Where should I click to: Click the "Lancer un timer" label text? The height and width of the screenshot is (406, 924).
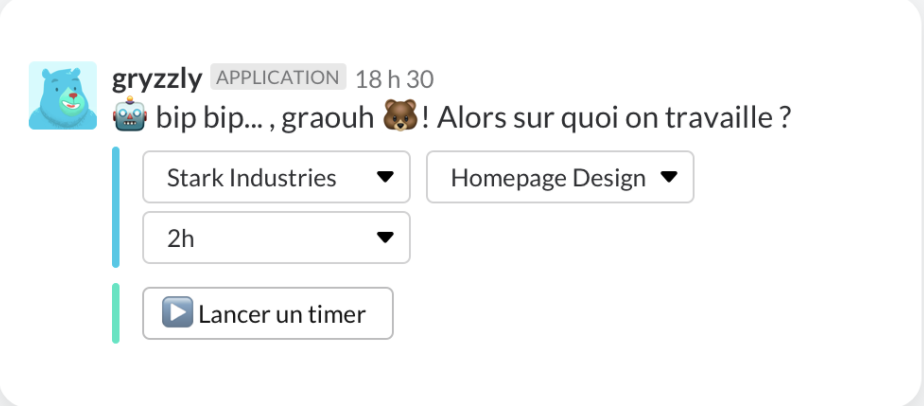point(282,314)
